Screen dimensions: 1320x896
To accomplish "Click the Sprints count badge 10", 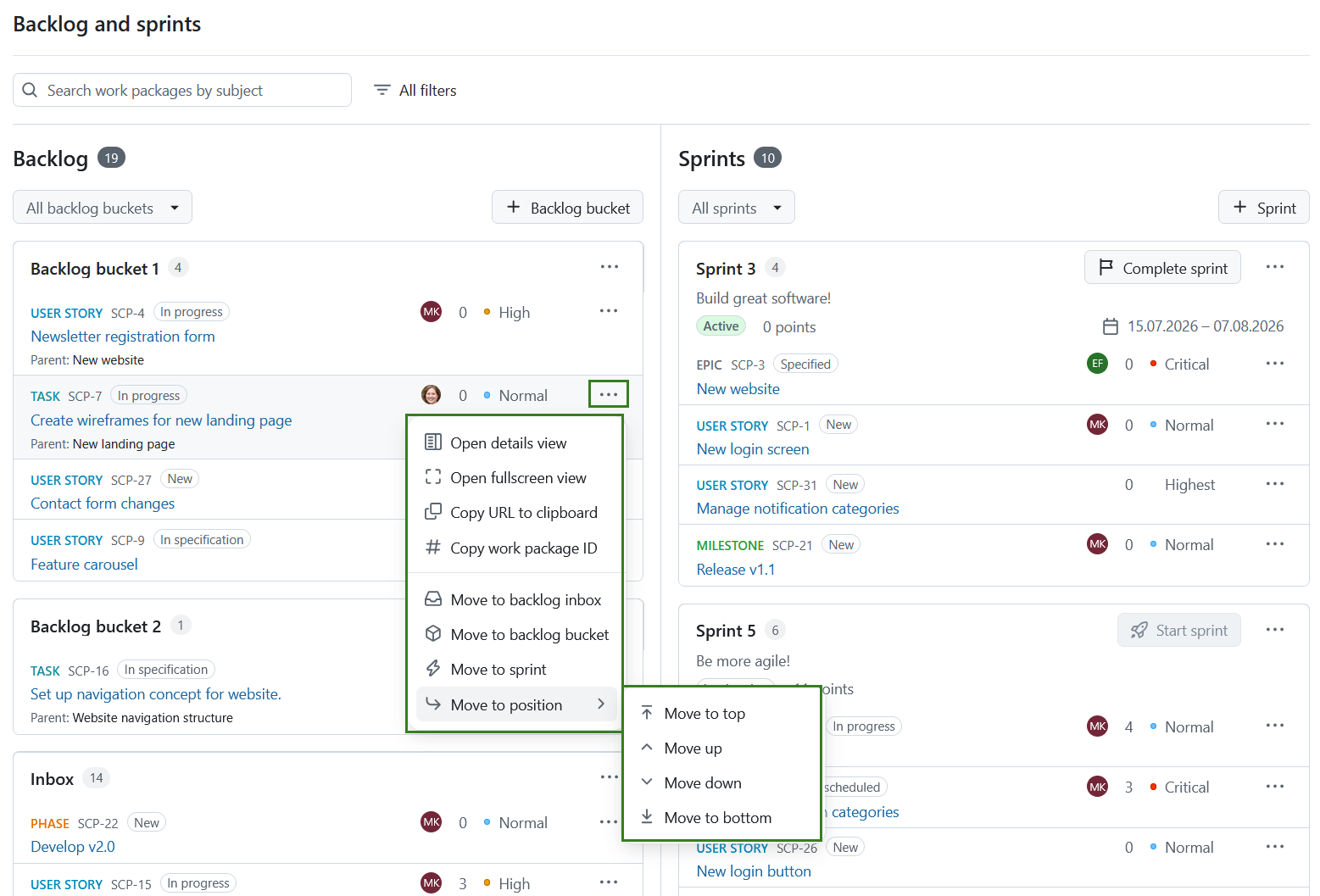I will click(767, 158).
